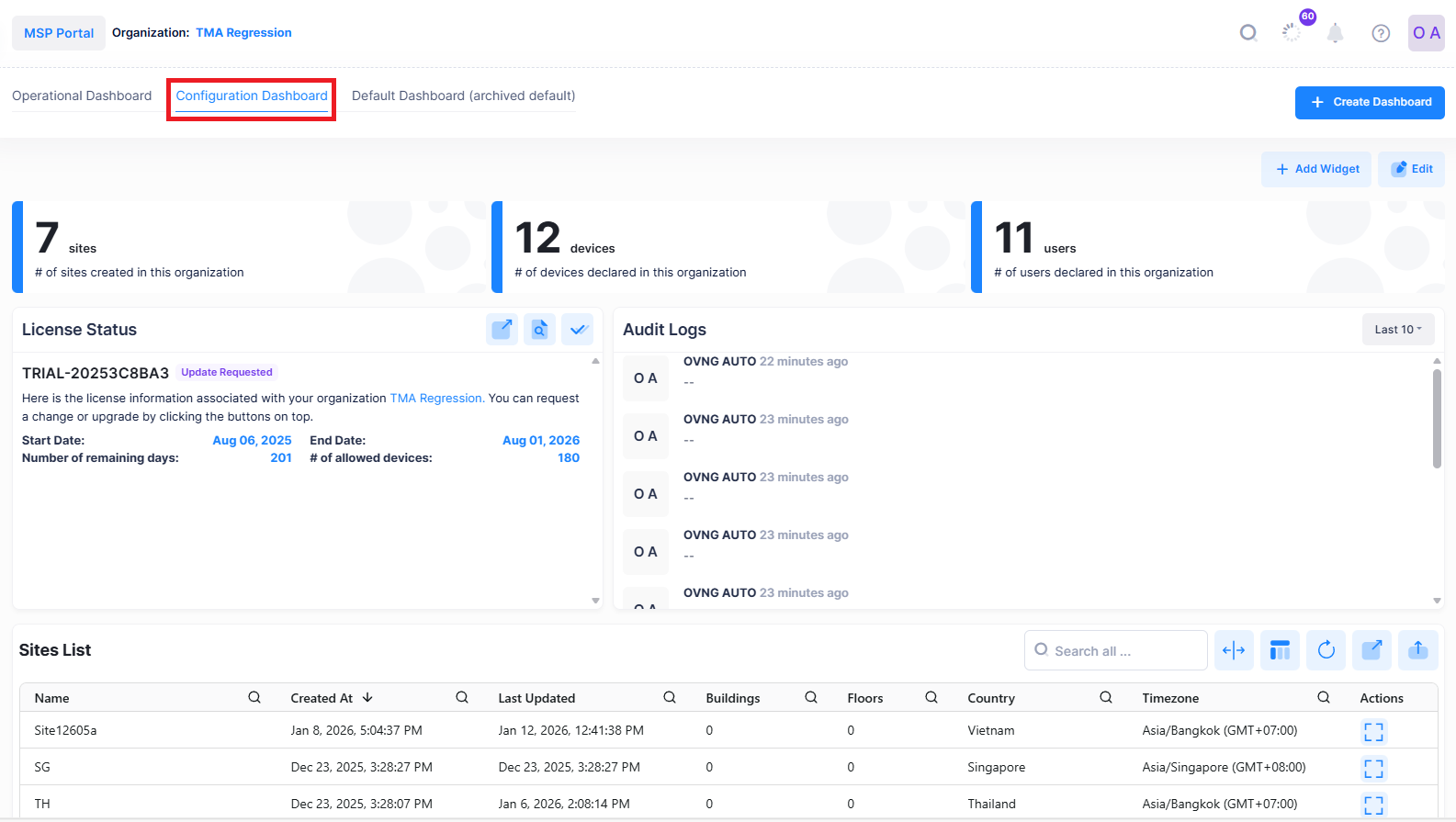This screenshot has height=822, width=1456.
Task: Expand the Site12605a row action
Action: pos(1373,731)
